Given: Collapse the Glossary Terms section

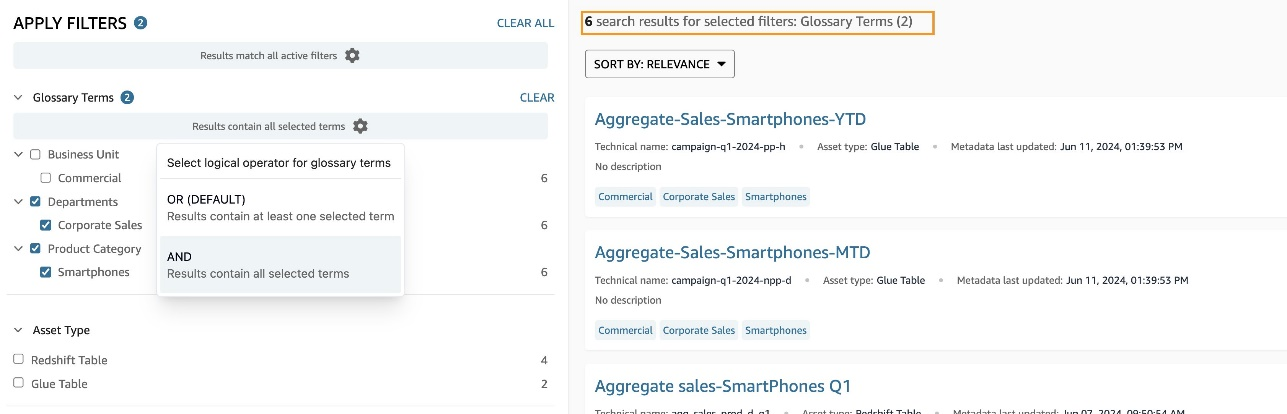Looking at the screenshot, I should (x=18, y=98).
